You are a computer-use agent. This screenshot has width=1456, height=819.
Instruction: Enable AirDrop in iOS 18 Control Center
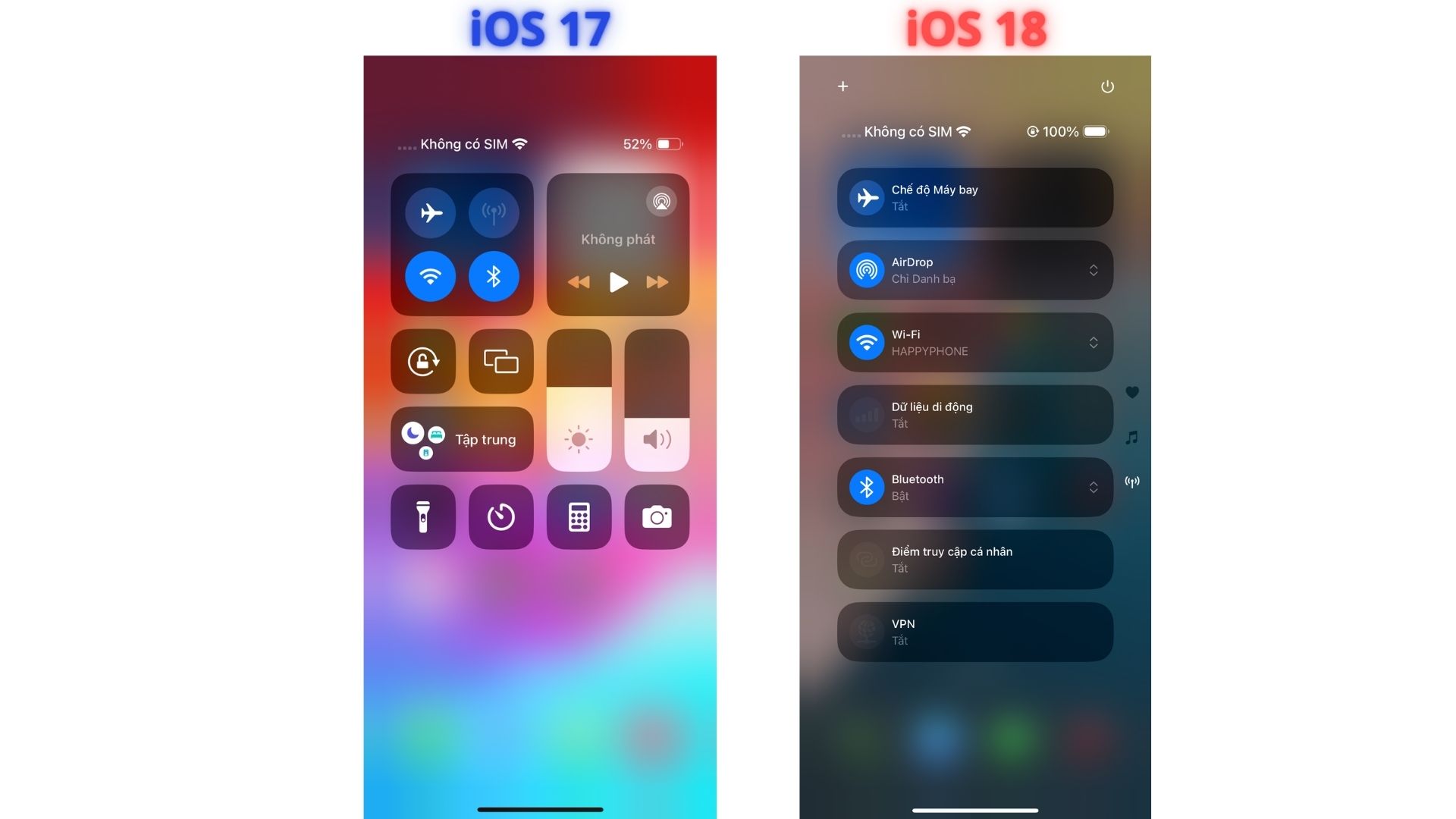click(x=974, y=269)
